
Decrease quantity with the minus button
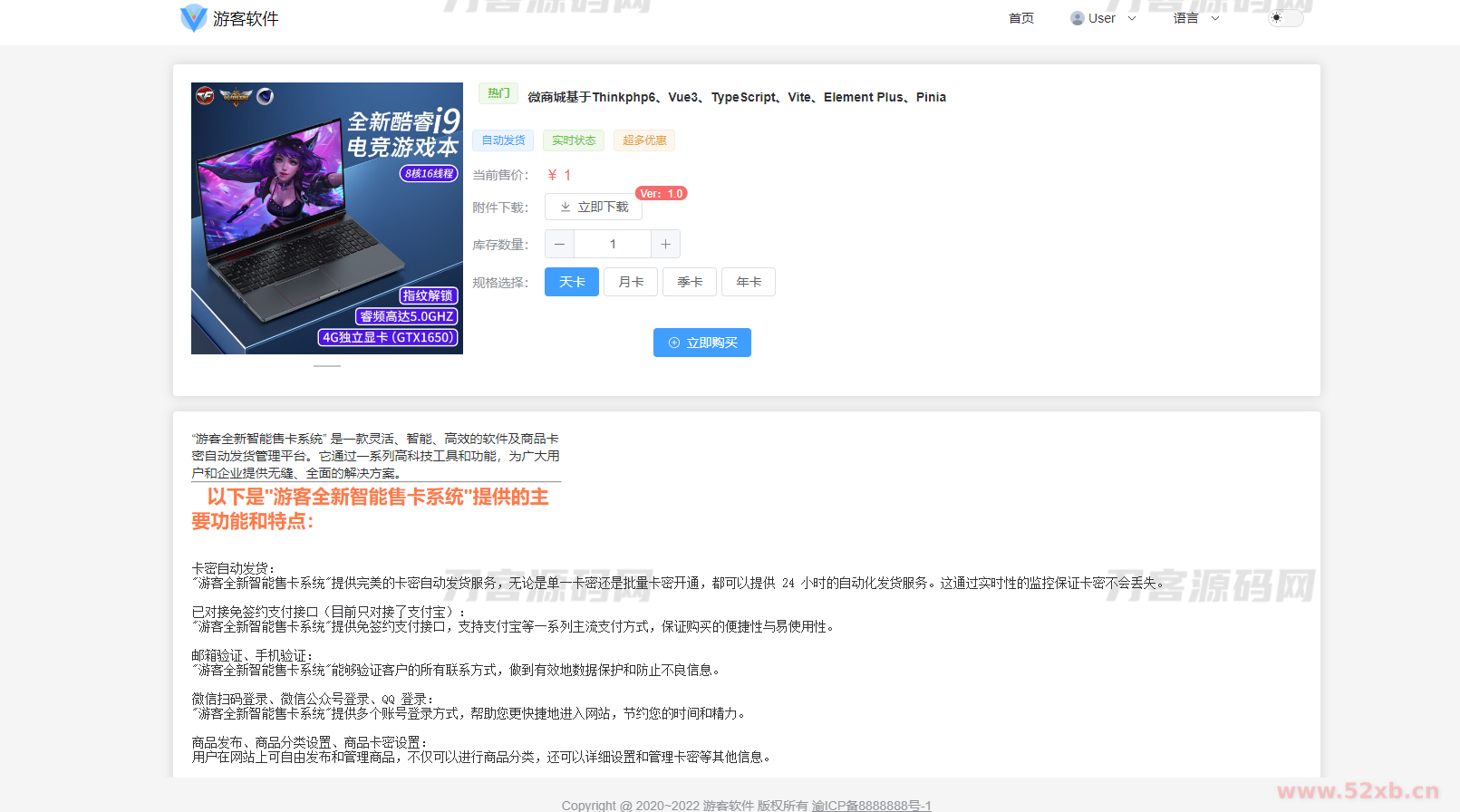point(559,244)
